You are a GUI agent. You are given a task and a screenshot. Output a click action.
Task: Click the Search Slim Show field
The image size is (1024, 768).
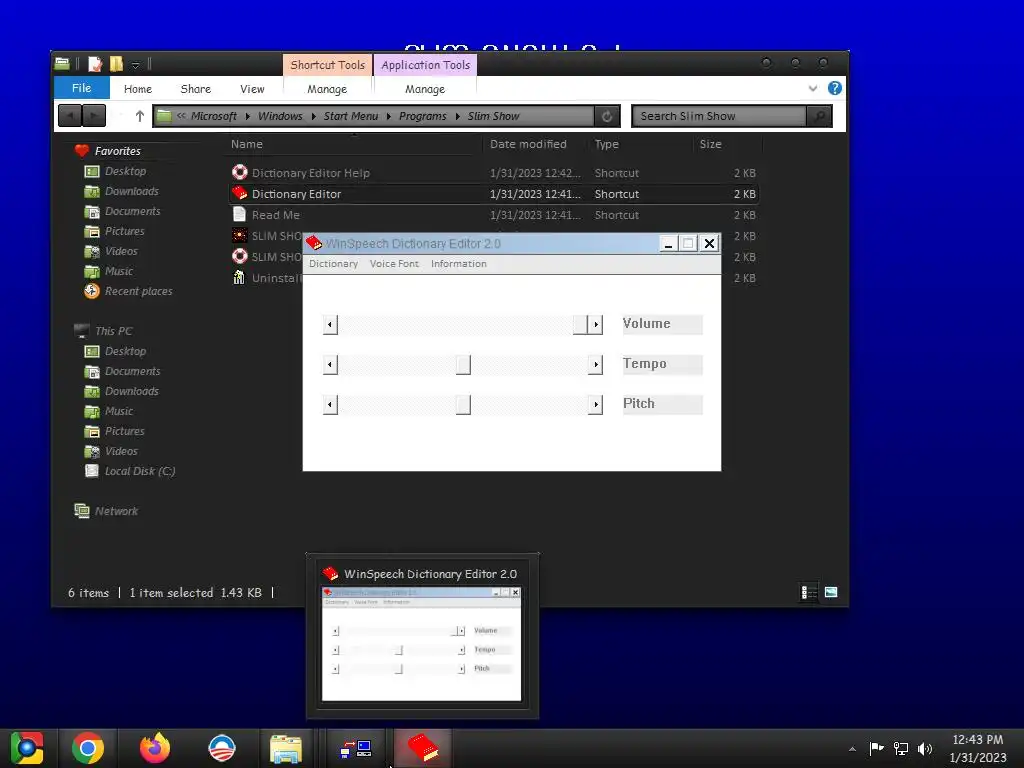click(x=719, y=116)
